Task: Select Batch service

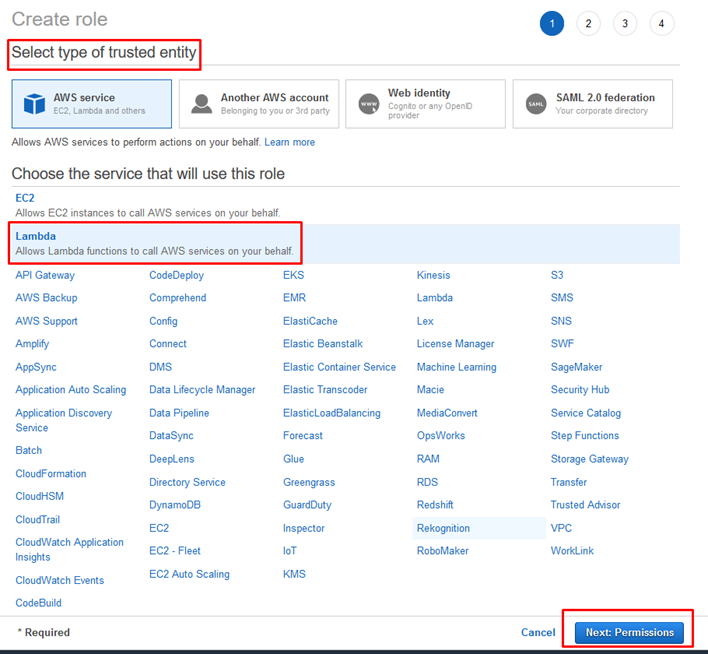Action: click(28, 450)
